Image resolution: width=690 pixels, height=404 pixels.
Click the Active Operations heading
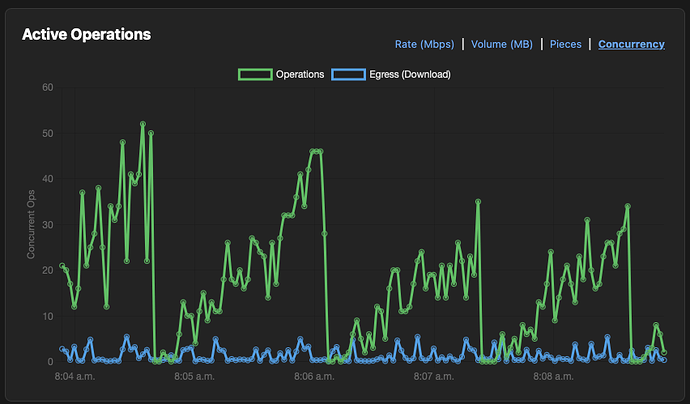(86, 34)
